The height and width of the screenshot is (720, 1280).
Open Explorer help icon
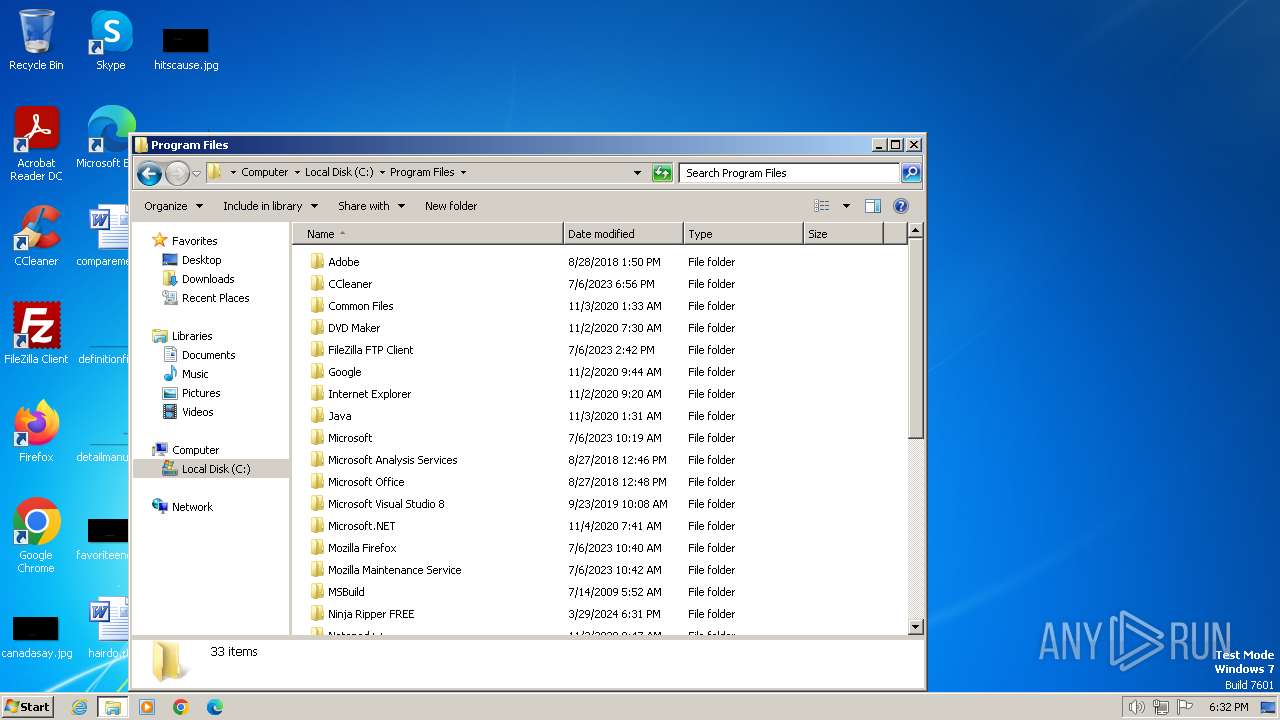901,206
